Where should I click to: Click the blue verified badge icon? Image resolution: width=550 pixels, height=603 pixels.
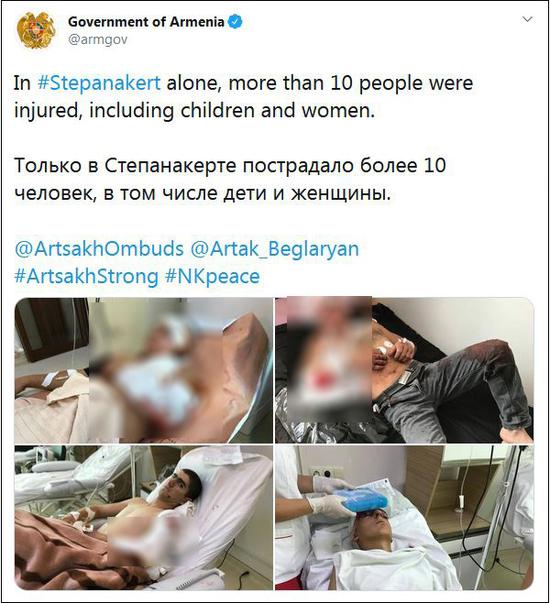click(x=235, y=22)
